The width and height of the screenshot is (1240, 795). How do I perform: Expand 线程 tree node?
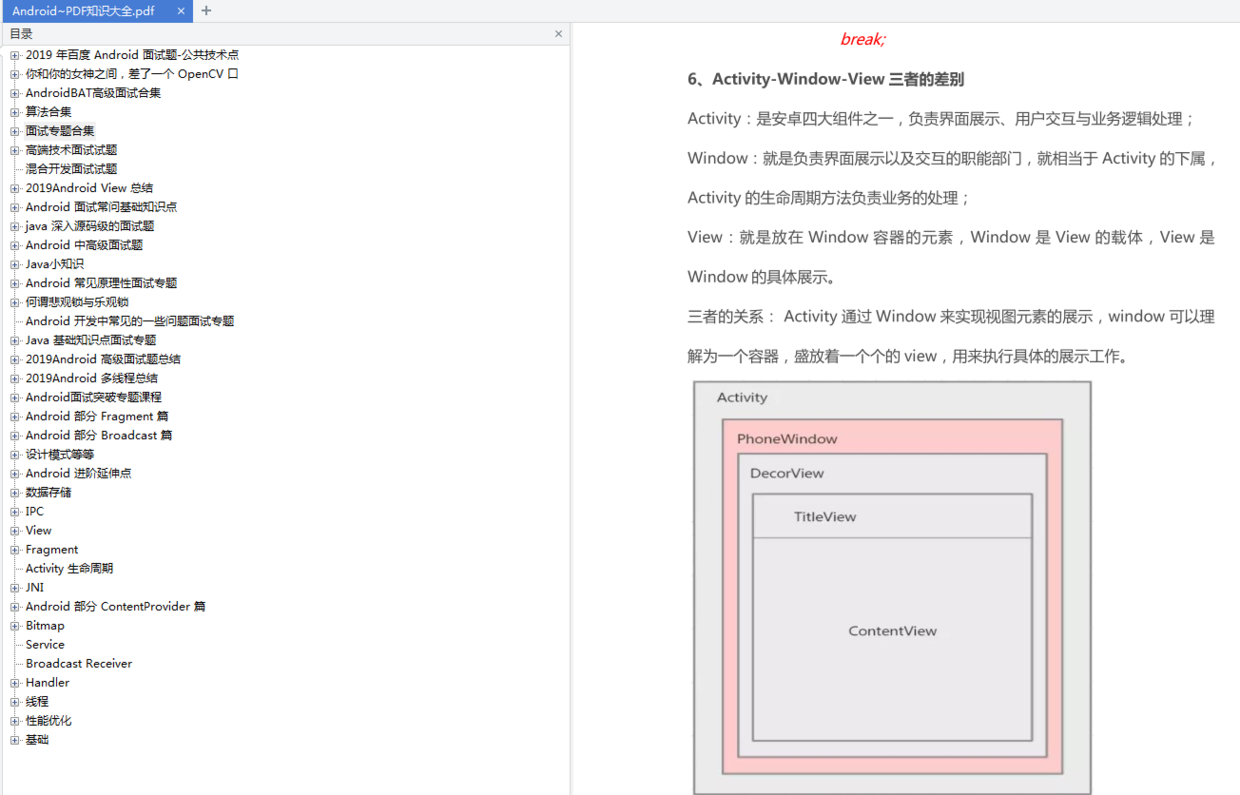coord(15,701)
